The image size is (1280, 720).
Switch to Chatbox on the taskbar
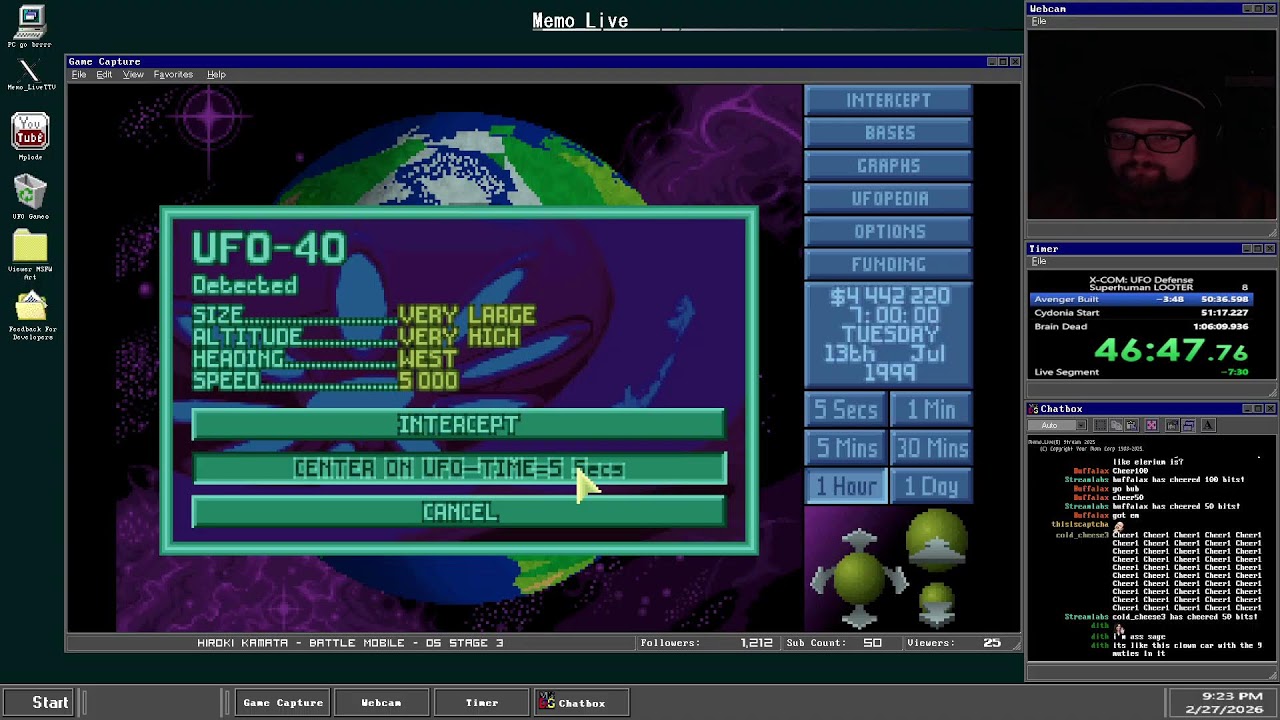point(581,703)
